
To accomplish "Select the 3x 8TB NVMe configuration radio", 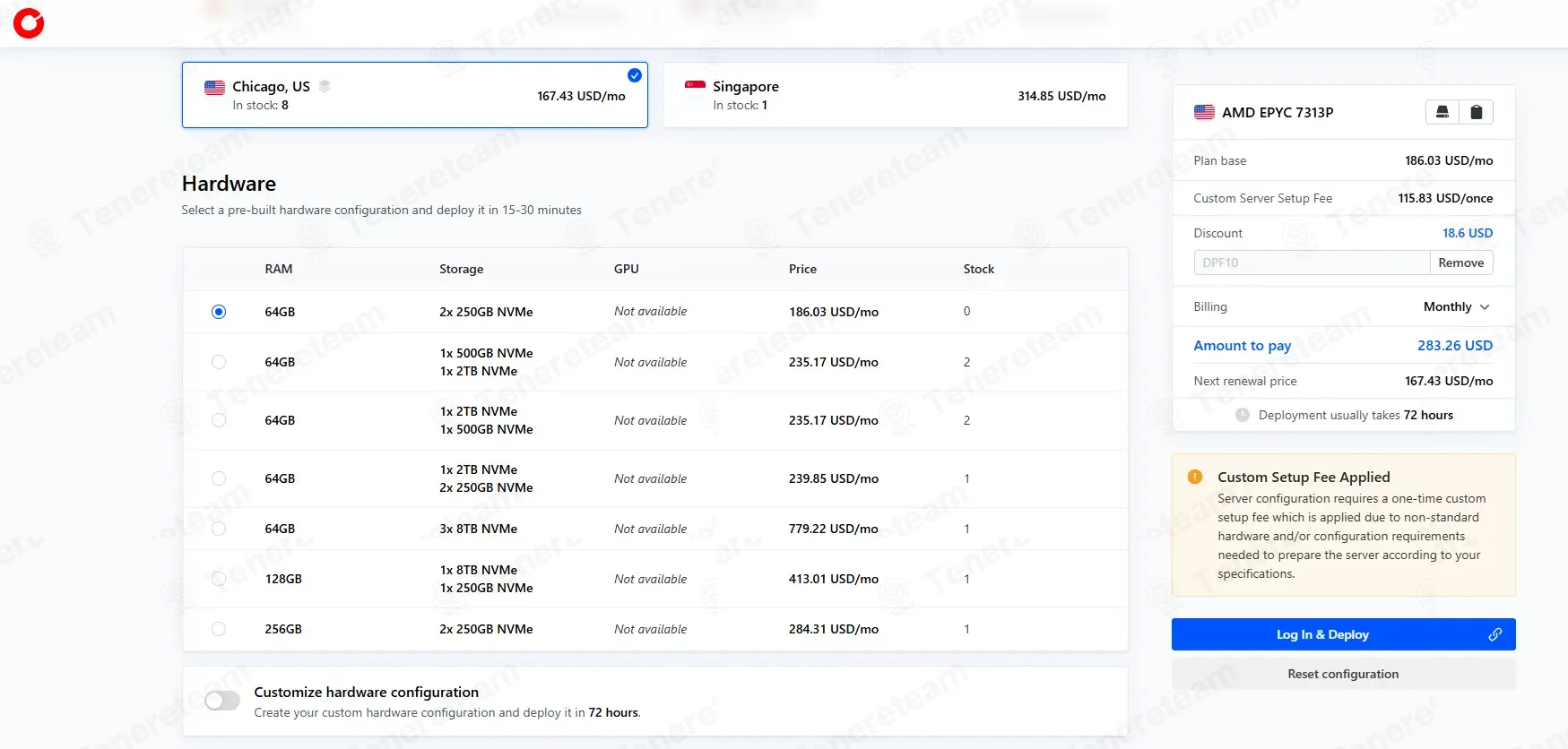I will (x=219, y=529).
